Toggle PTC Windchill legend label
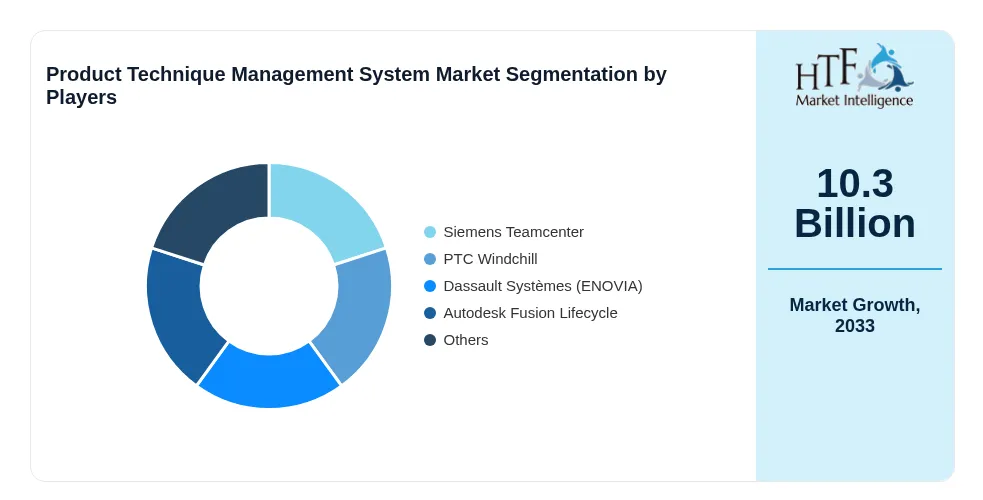 [490, 259]
